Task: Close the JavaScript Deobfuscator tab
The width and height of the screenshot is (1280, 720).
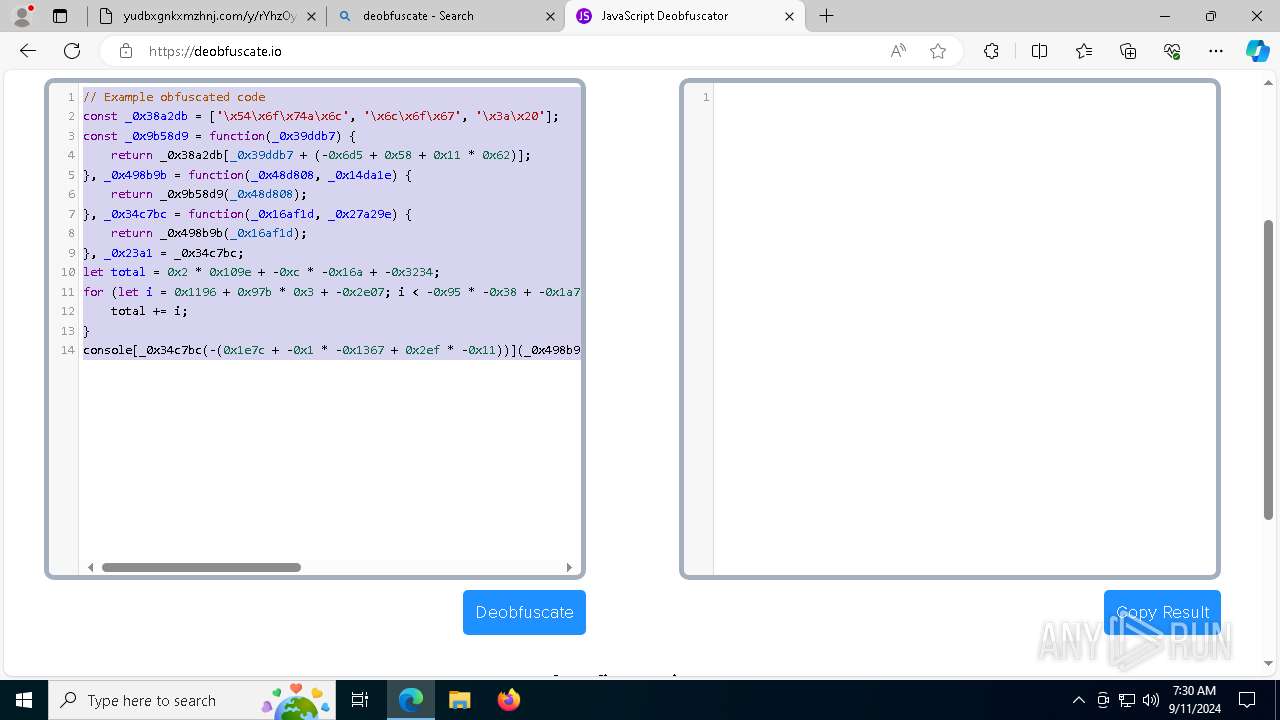Action: click(x=789, y=16)
